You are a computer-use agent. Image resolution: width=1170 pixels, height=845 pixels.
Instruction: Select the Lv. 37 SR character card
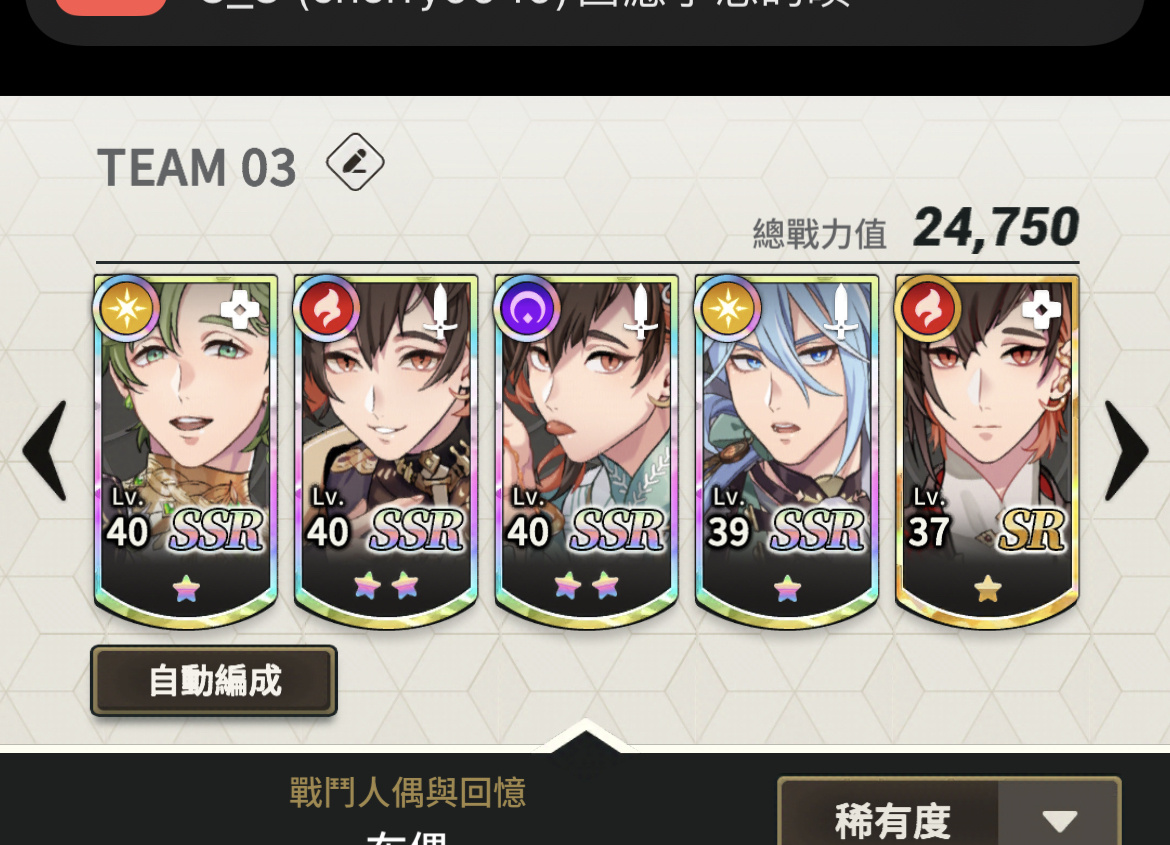[x=986, y=451]
